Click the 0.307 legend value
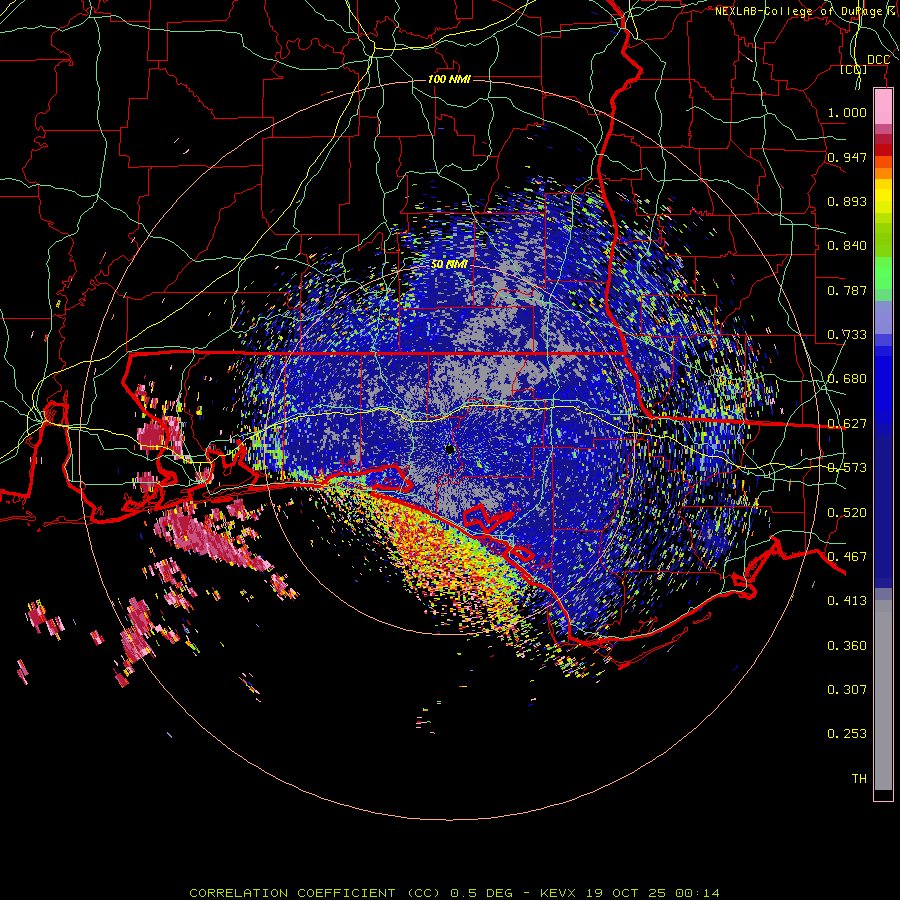Screen dimensions: 900x900 click(847, 689)
